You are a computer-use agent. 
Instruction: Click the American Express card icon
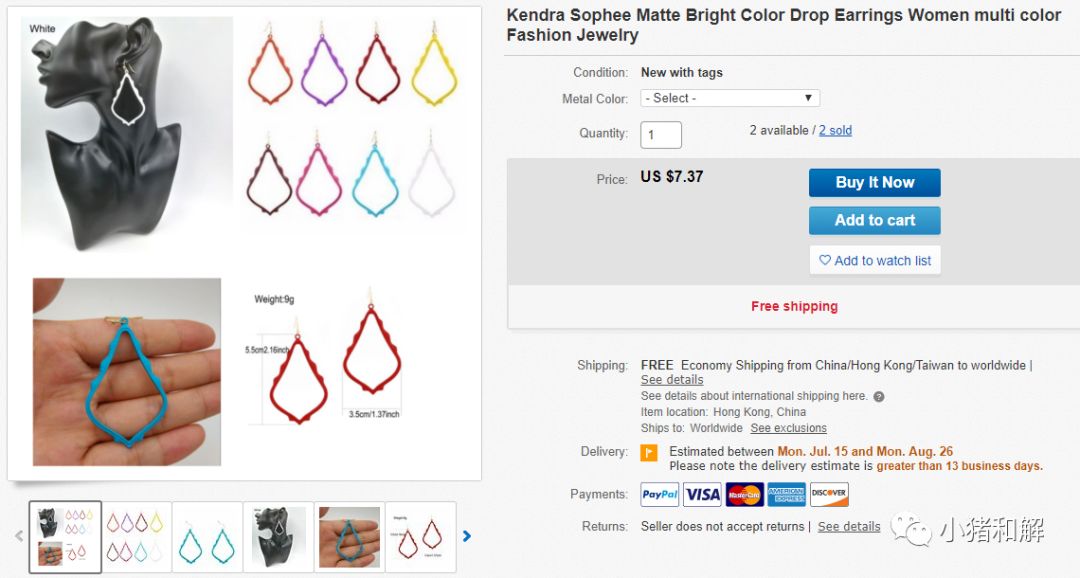click(x=787, y=494)
